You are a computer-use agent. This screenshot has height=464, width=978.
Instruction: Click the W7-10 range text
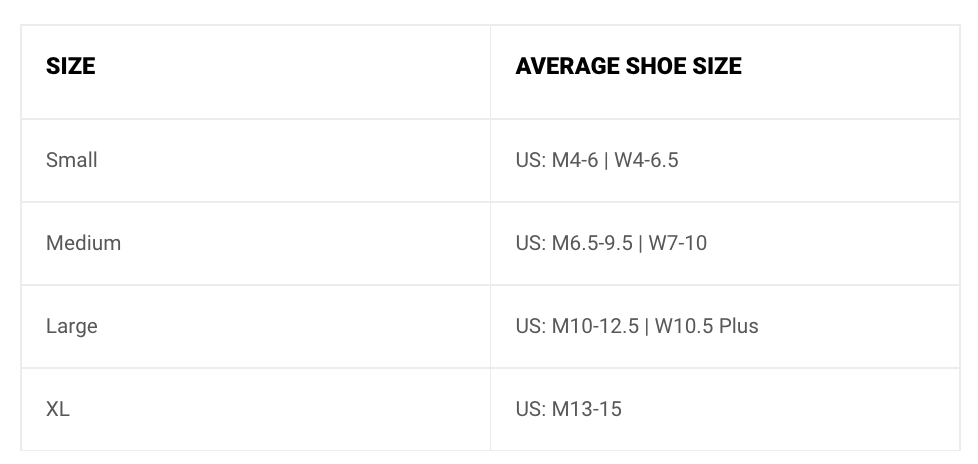pyautogui.click(x=677, y=243)
